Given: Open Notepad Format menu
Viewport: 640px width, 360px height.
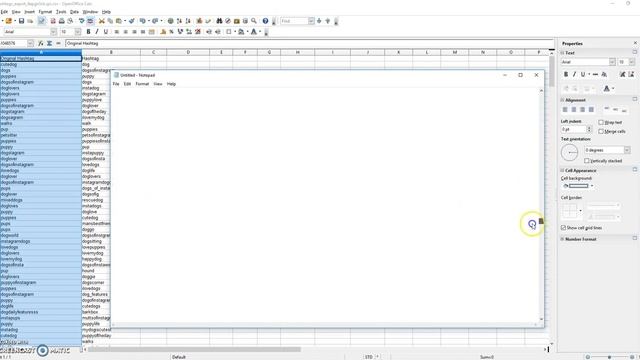Looking at the screenshot, I should pos(142,84).
